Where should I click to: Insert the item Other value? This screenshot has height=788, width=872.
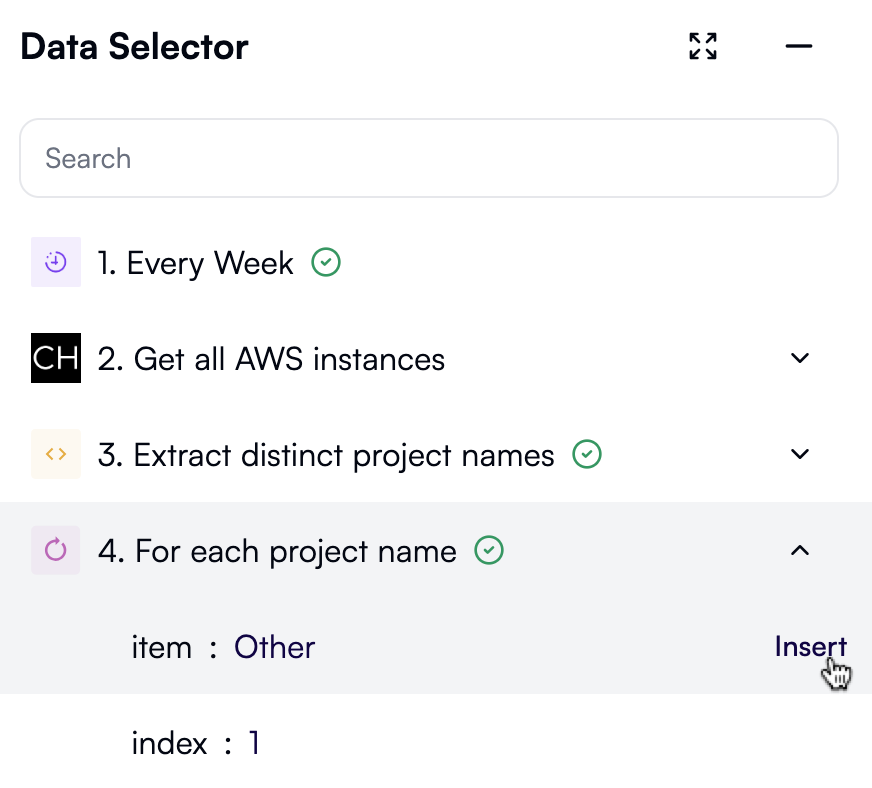810,646
